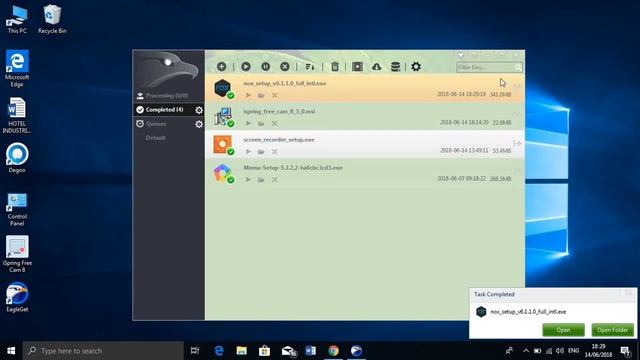Click the taskbar search box

[103, 351]
